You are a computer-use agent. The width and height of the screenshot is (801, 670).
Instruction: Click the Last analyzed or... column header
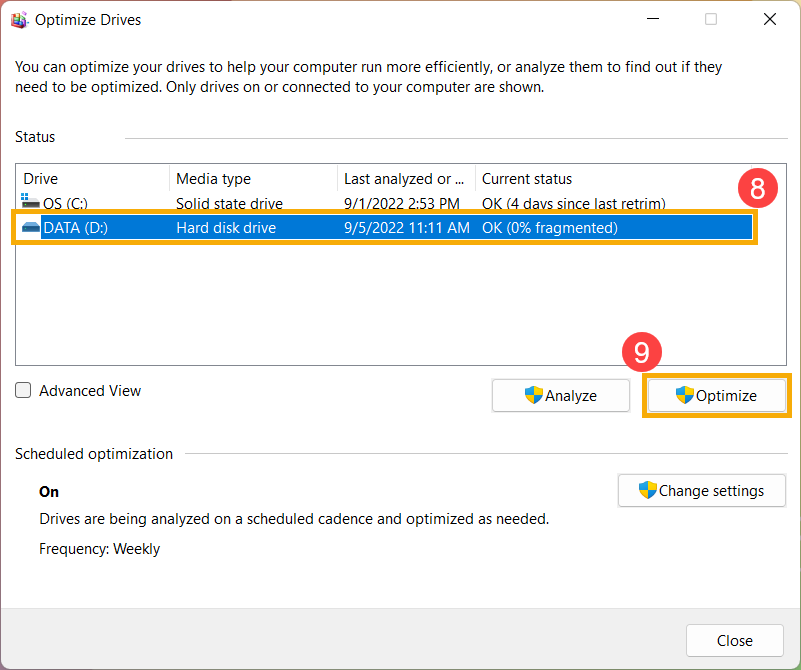406,179
